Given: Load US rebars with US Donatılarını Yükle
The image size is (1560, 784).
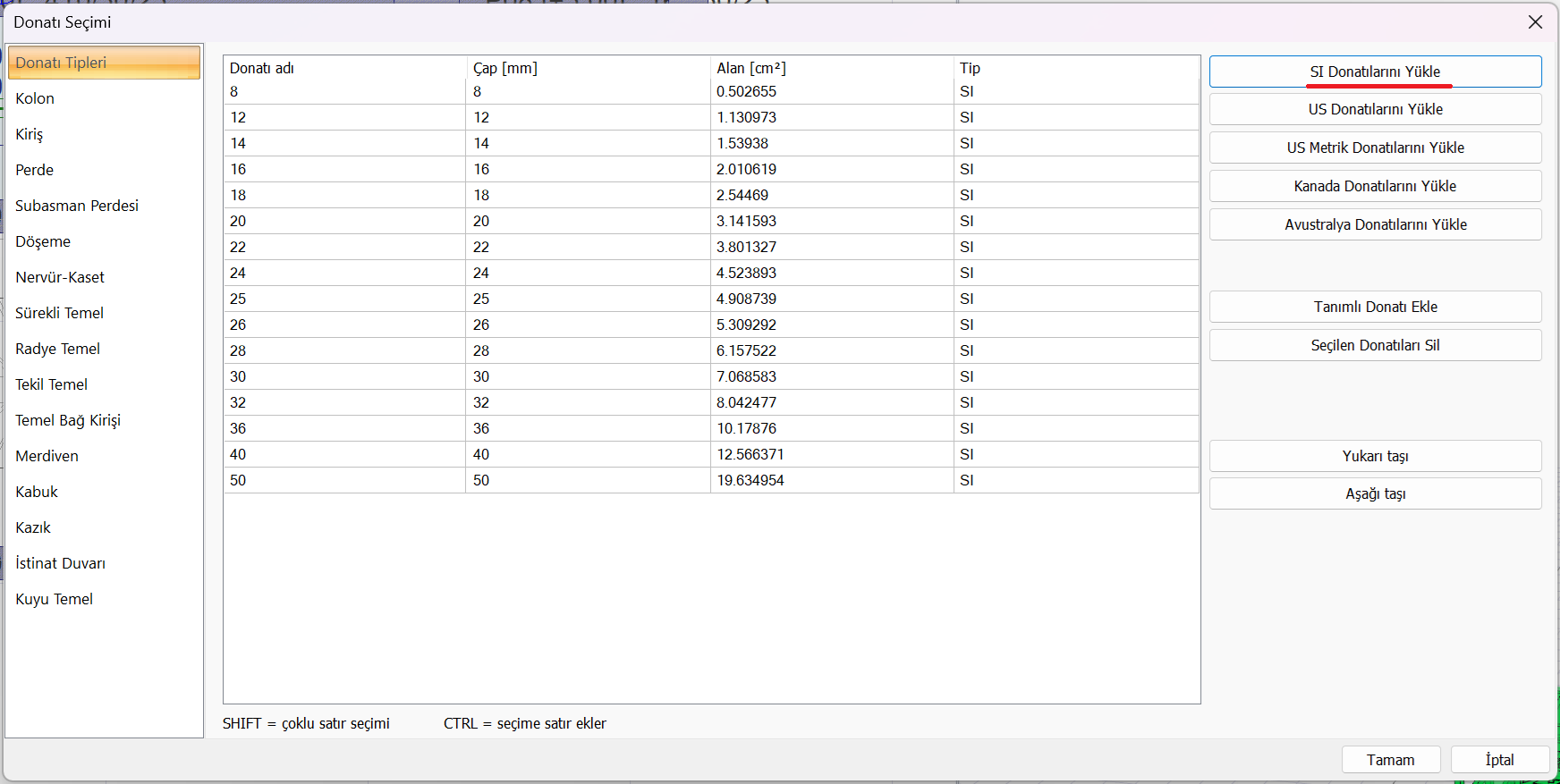Looking at the screenshot, I should click(x=1375, y=109).
